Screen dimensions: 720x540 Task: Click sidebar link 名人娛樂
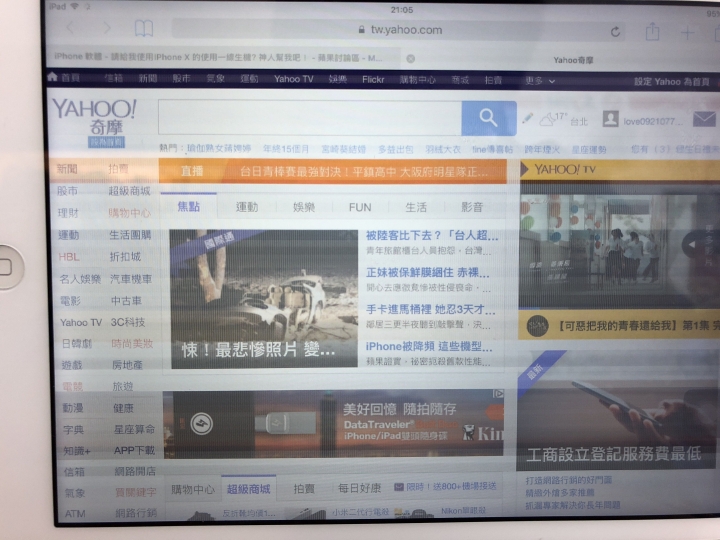pos(80,279)
